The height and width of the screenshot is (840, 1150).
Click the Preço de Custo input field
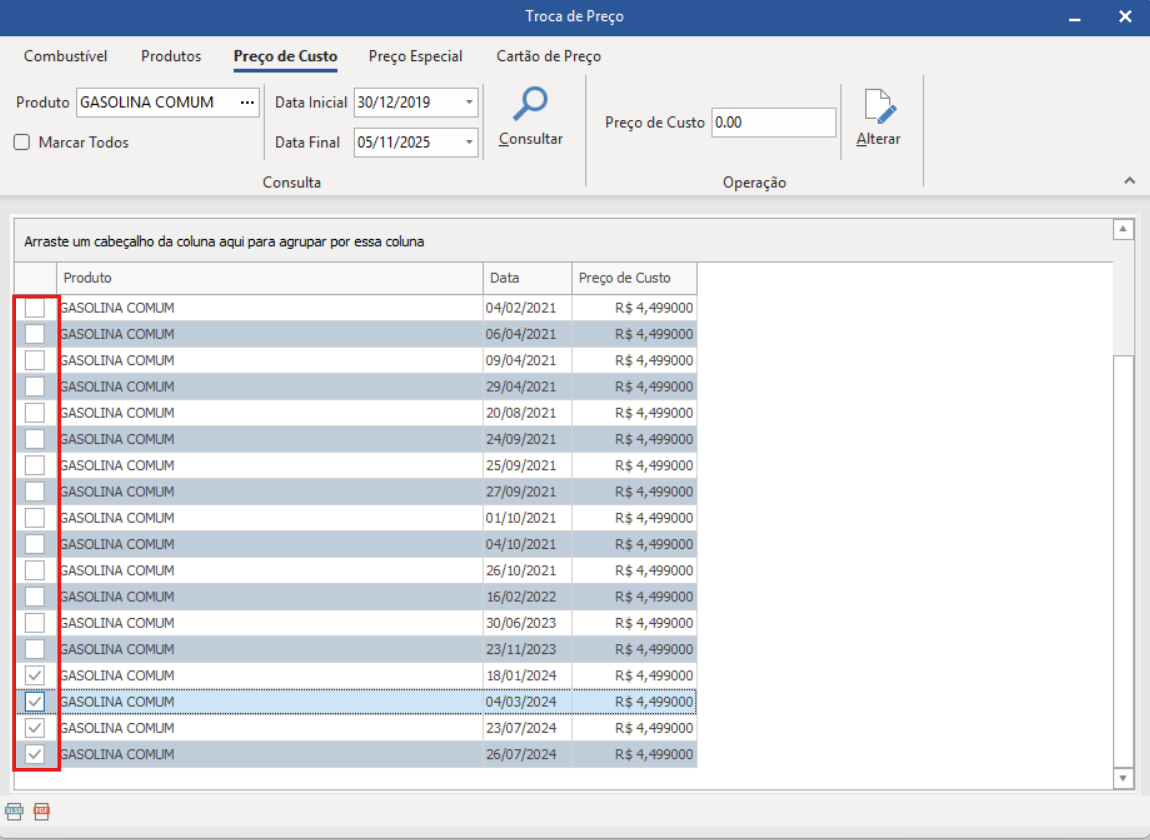[x=773, y=122]
